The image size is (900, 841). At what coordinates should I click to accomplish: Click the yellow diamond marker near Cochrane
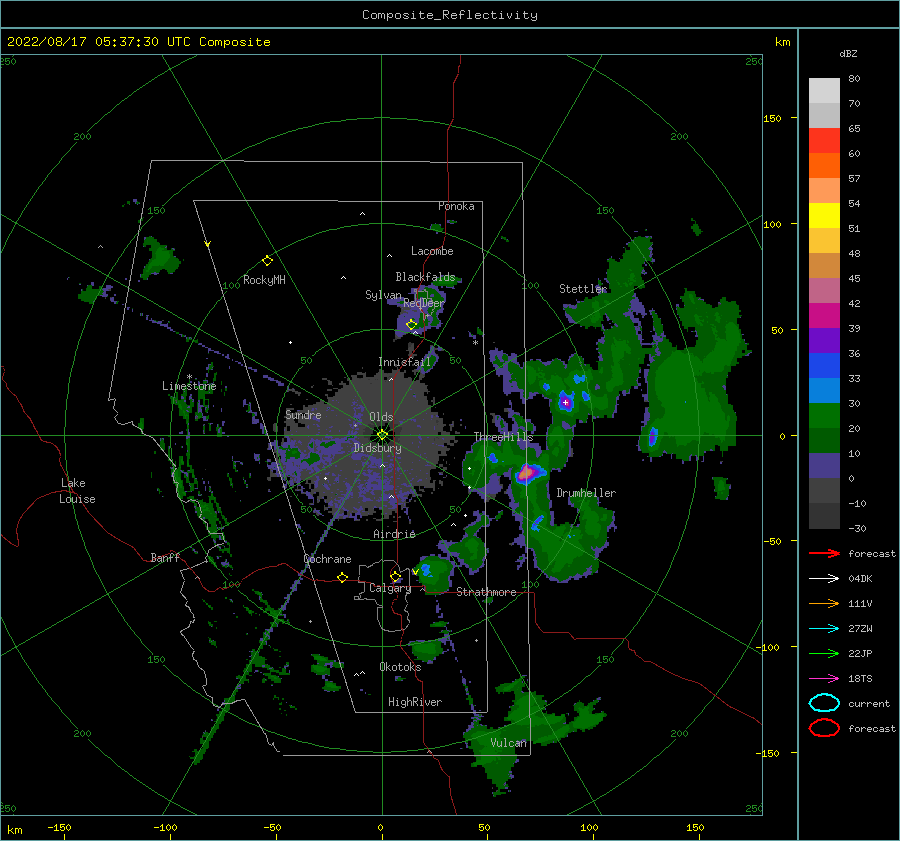pyautogui.click(x=342, y=577)
